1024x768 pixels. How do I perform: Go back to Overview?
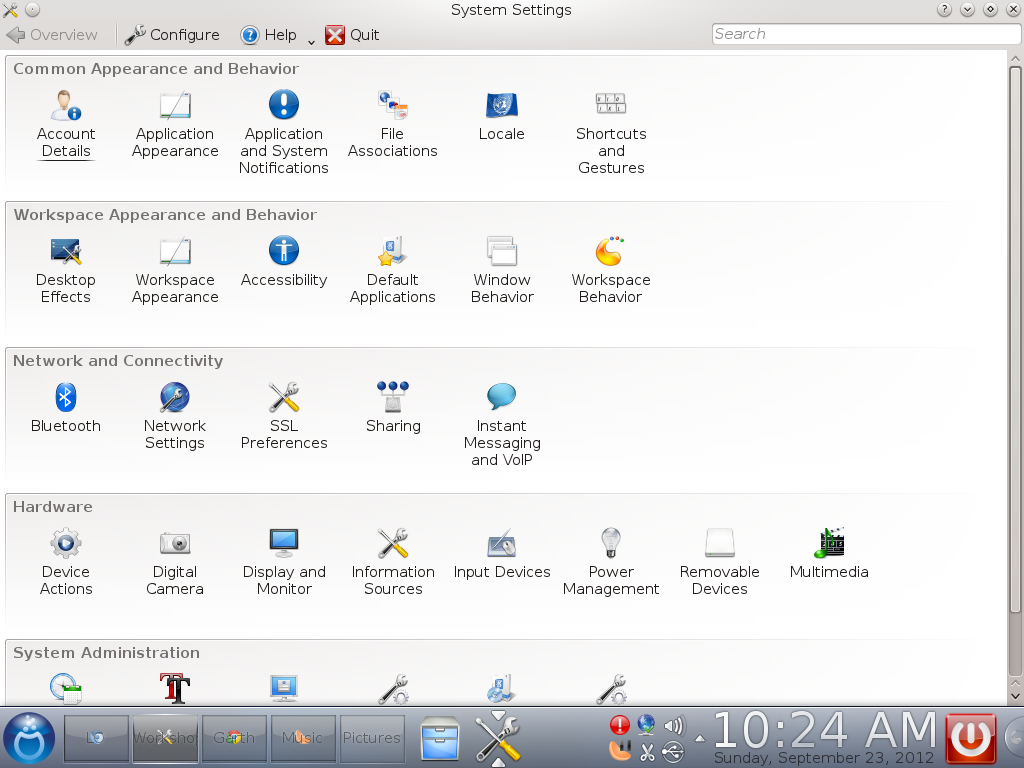click(x=52, y=35)
